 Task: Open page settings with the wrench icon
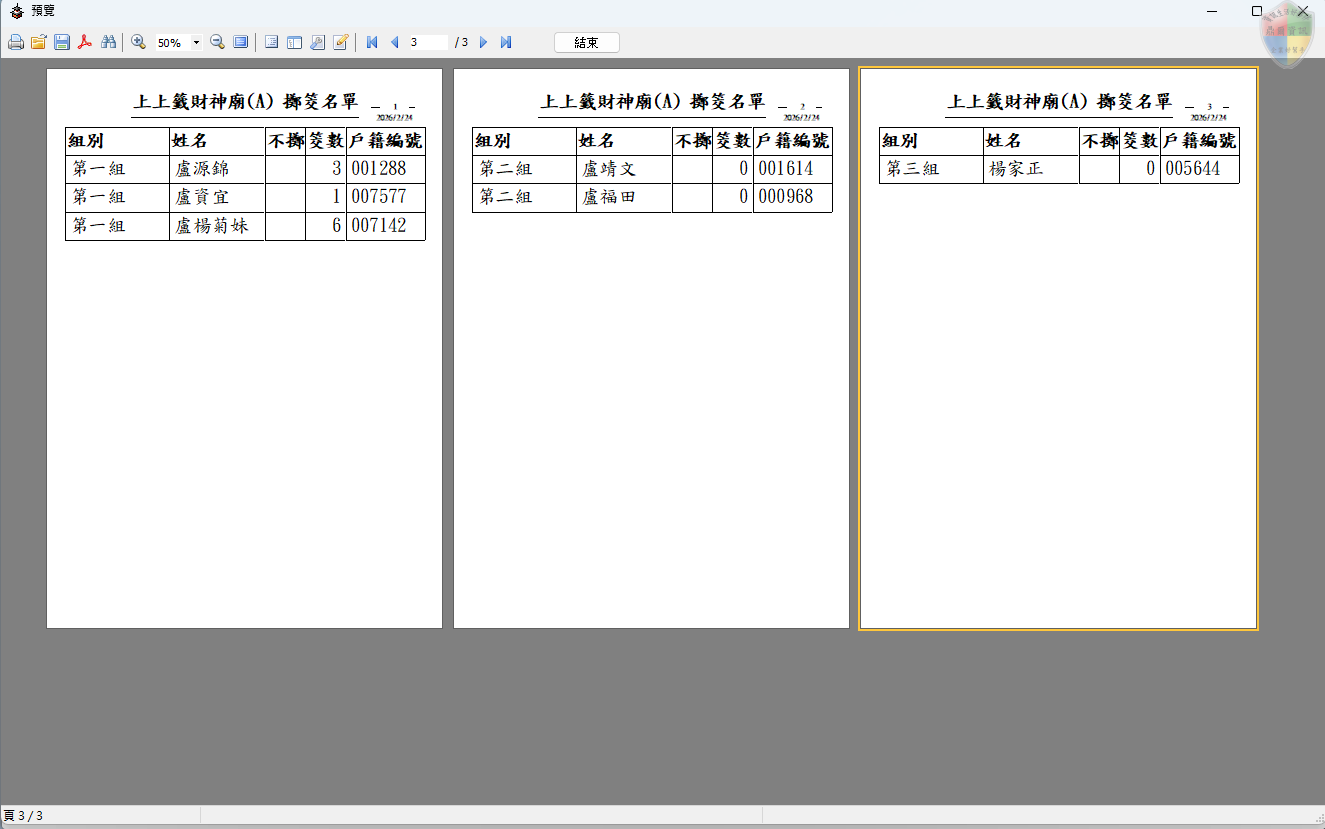click(x=317, y=42)
